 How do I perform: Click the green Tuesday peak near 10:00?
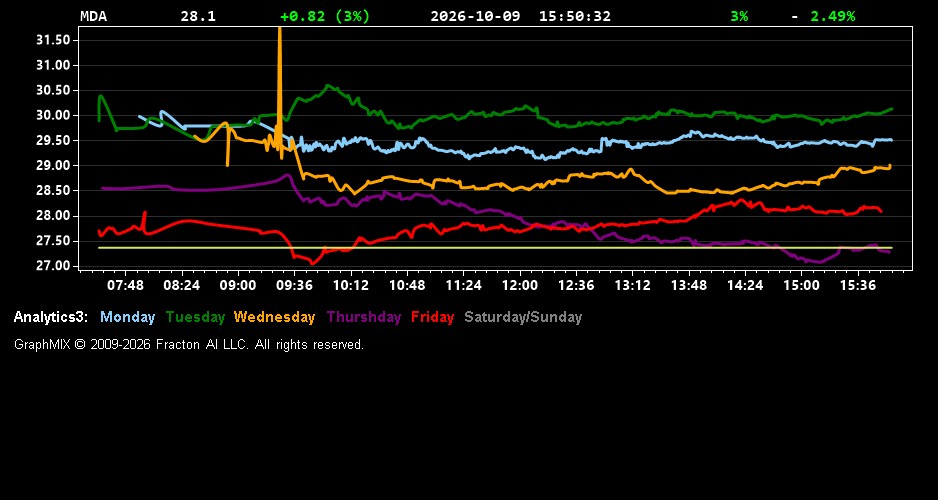pyautogui.click(x=329, y=87)
